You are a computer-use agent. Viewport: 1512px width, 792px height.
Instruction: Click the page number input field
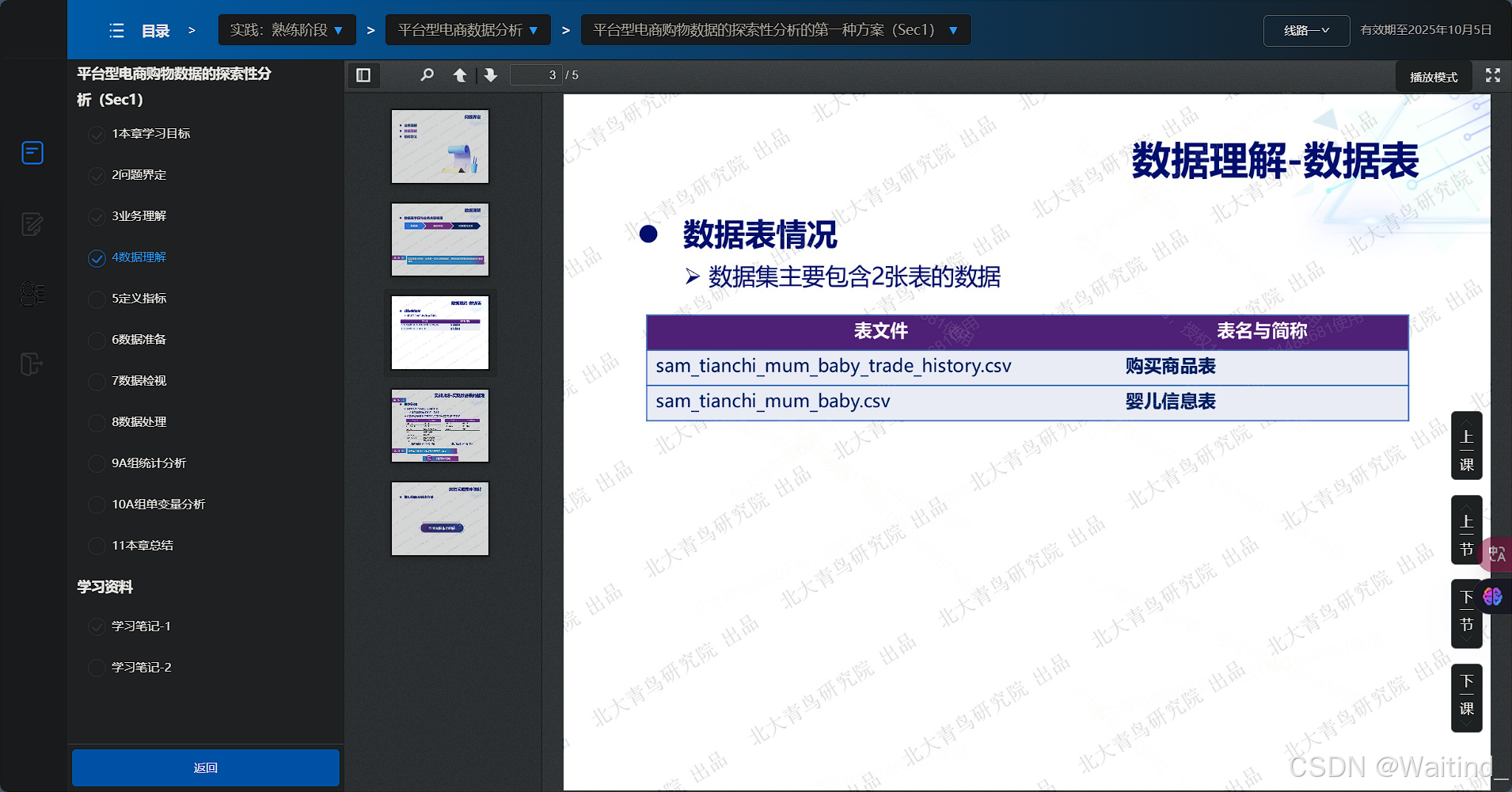(536, 75)
